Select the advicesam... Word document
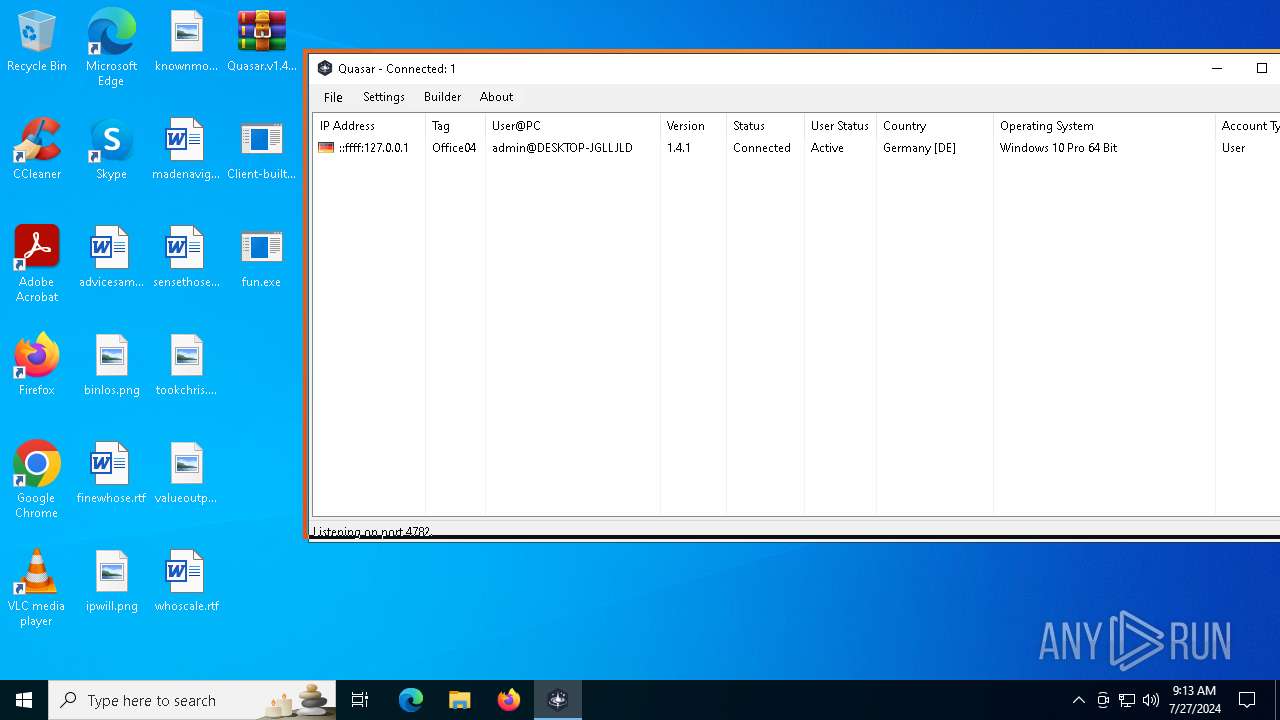The width and height of the screenshot is (1280, 720). click(111, 258)
